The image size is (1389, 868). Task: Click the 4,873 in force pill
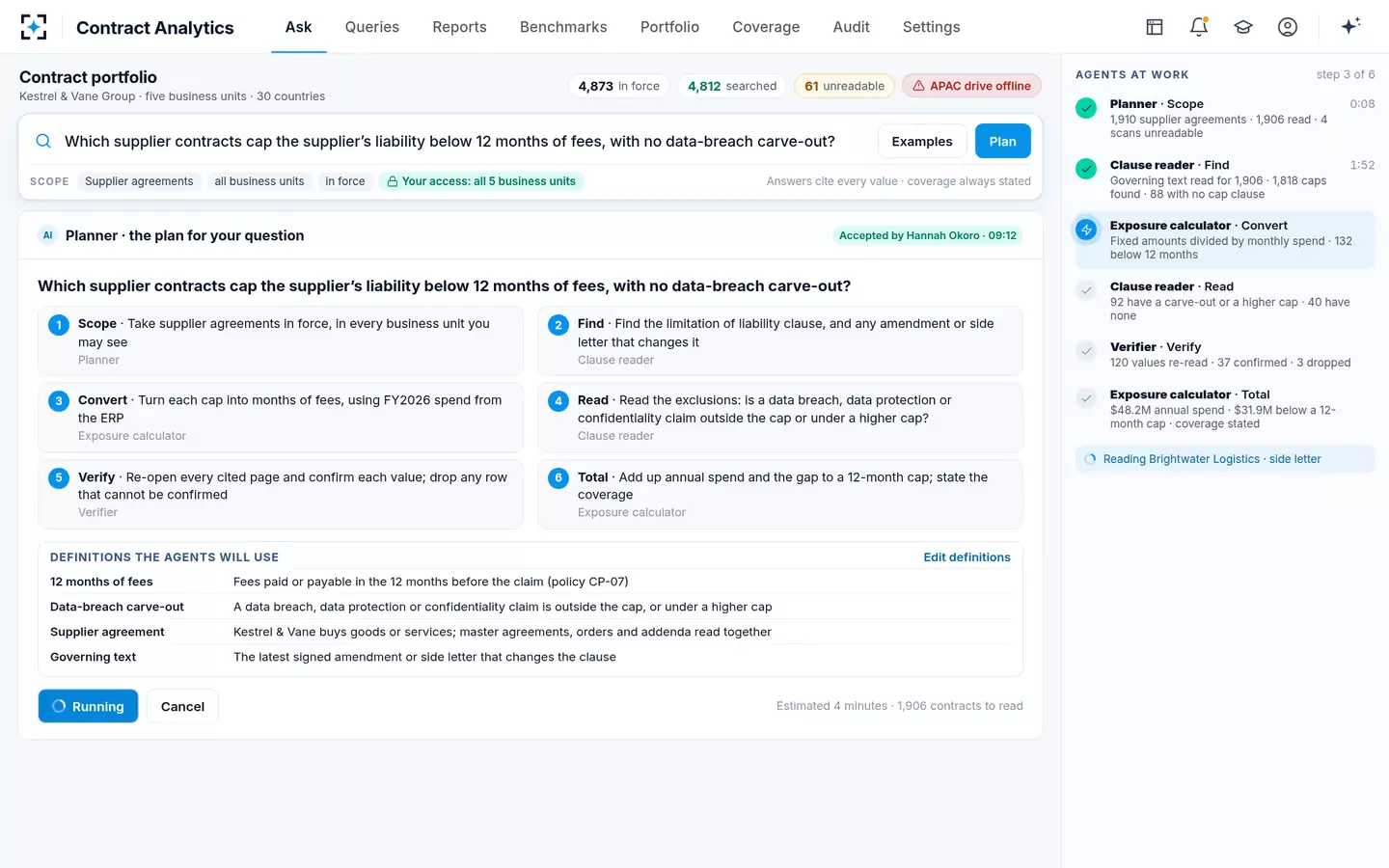coord(619,86)
